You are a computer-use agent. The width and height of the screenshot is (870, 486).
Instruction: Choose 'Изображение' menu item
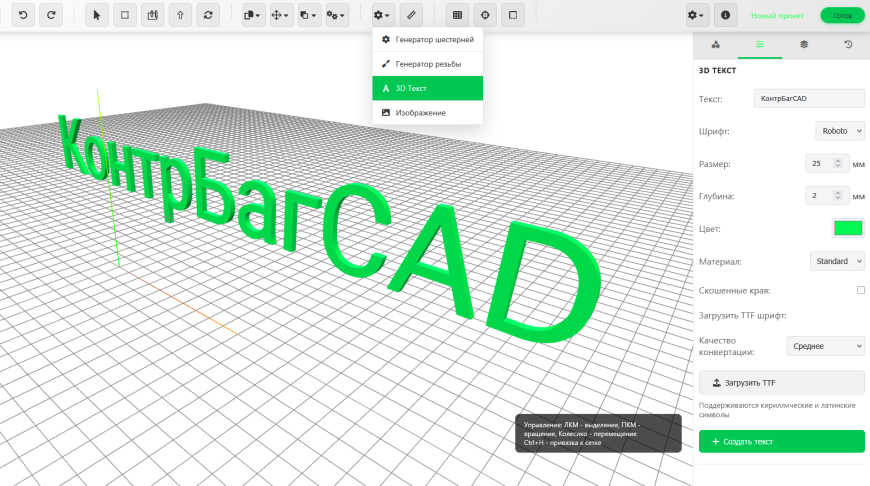428,113
